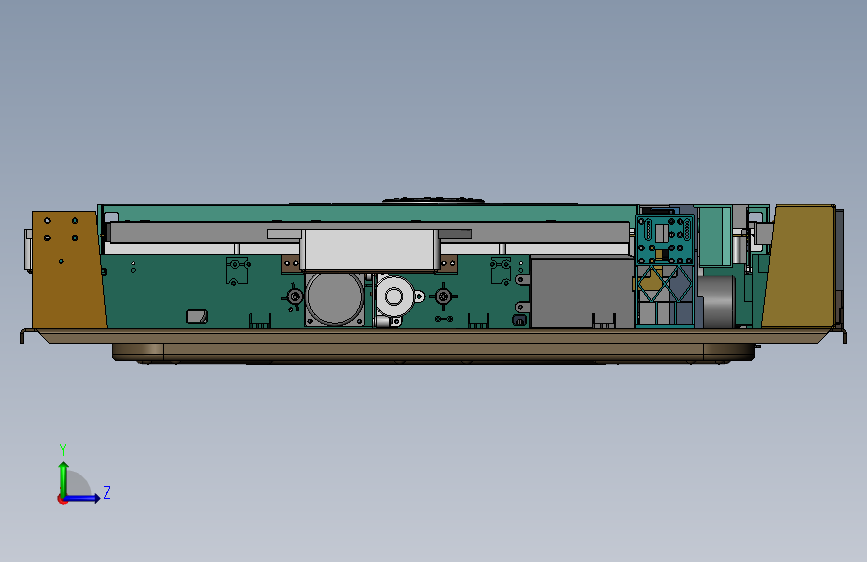
Task: Select the light gray center cover box
Action: pyautogui.click(x=370, y=250)
